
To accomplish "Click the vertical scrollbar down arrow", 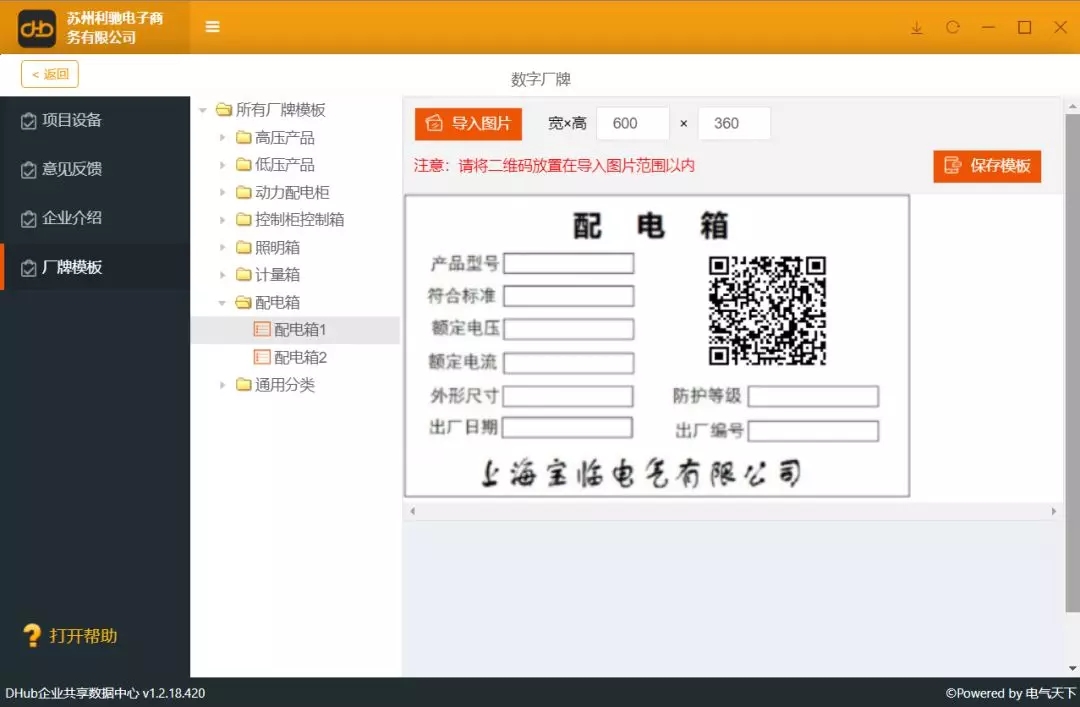I will tap(1072, 668).
